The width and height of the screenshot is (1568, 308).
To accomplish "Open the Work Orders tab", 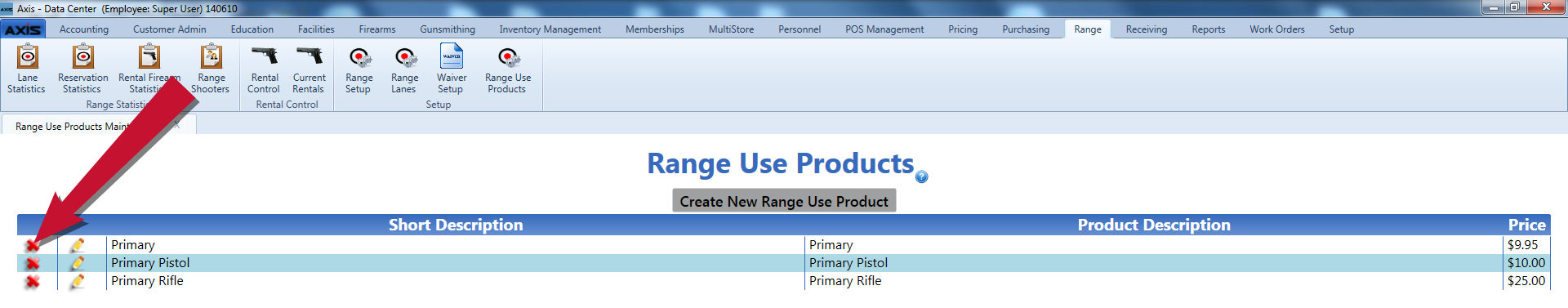I will coord(1277,29).
